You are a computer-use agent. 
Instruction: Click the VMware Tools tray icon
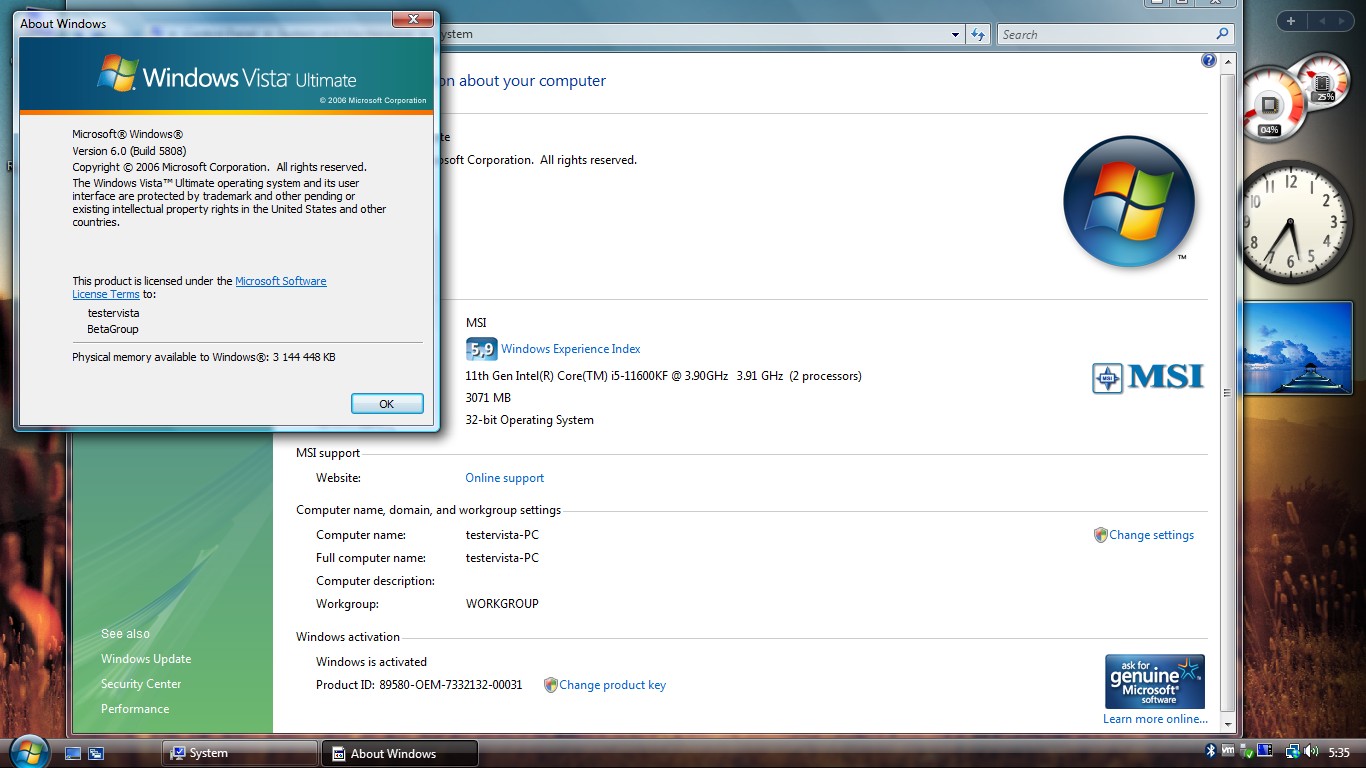[1228, 751]
